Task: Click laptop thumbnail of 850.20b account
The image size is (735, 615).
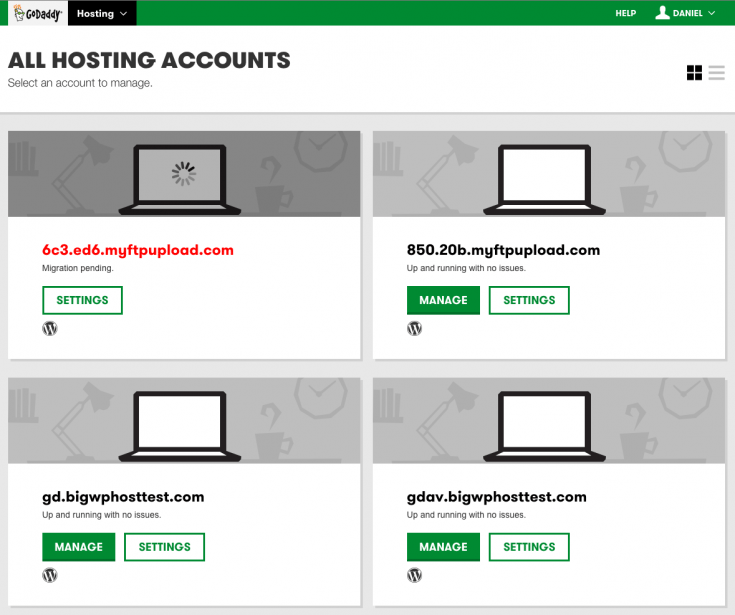Action: coord(544,180)
